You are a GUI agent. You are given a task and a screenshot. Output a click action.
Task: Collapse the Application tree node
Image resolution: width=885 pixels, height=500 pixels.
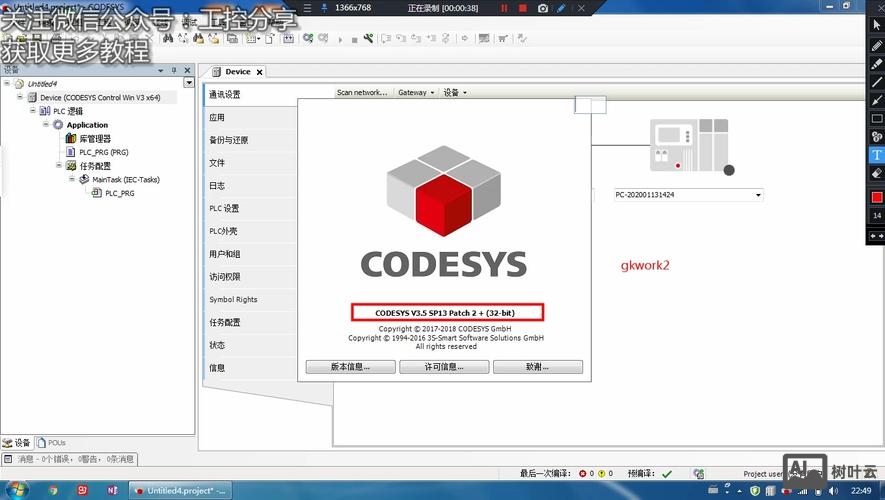pos(46,124)
